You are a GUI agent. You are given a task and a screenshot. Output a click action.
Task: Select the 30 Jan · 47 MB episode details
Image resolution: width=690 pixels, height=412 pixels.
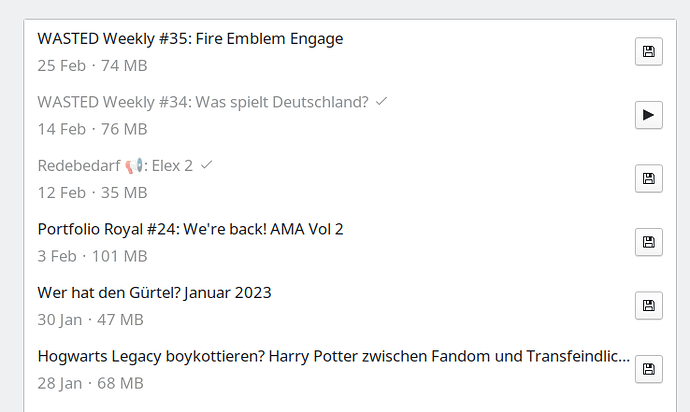pos(91,320)
